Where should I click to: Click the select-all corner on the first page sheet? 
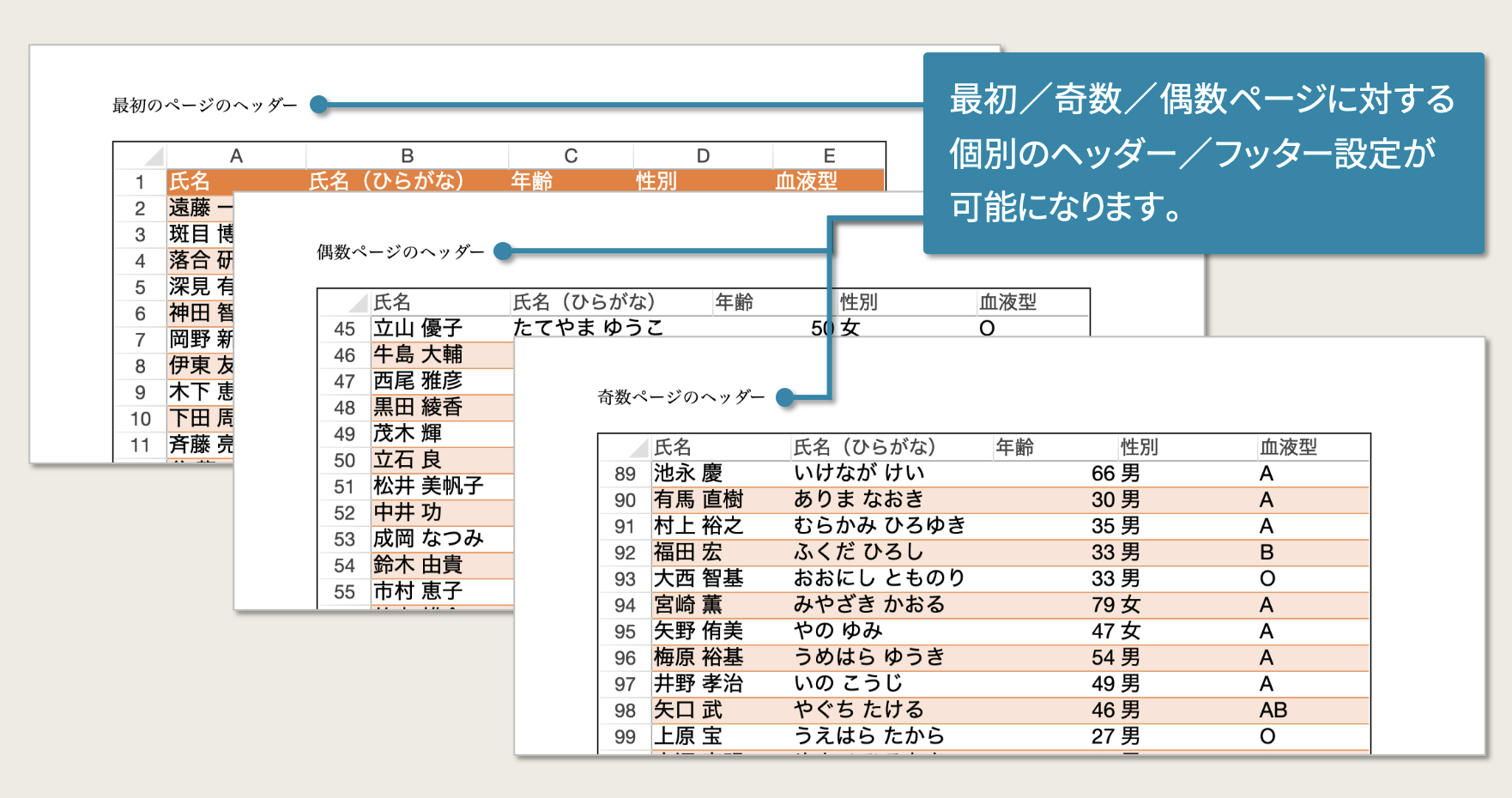coord(154,156)
